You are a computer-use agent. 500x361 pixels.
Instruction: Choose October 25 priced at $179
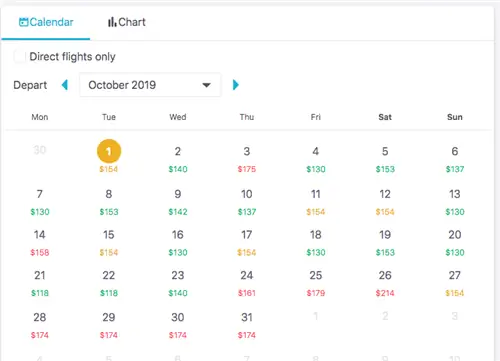[316, 283]
